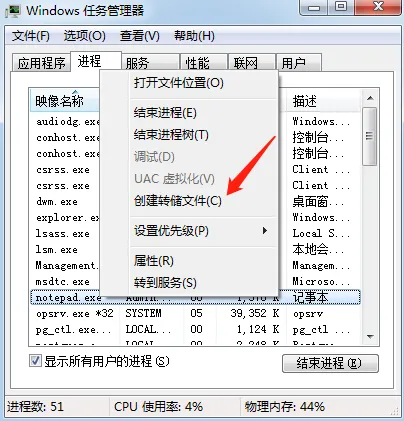Click the 进程数: 51 status entry
Screen dimensions: 404x421
click(35, 406)
